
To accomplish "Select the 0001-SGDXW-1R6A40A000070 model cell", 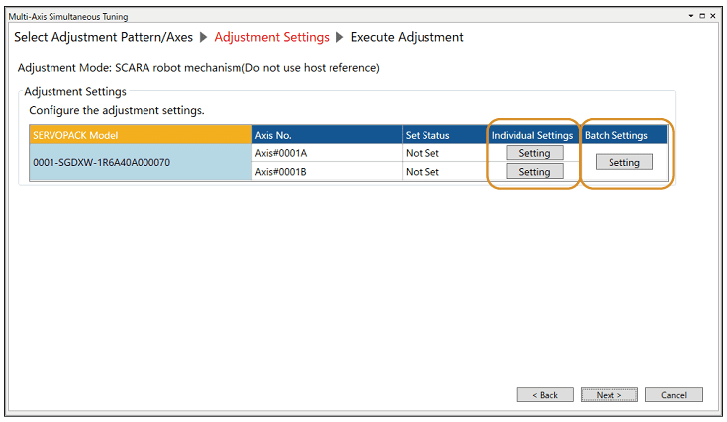I will click(140, 162).
